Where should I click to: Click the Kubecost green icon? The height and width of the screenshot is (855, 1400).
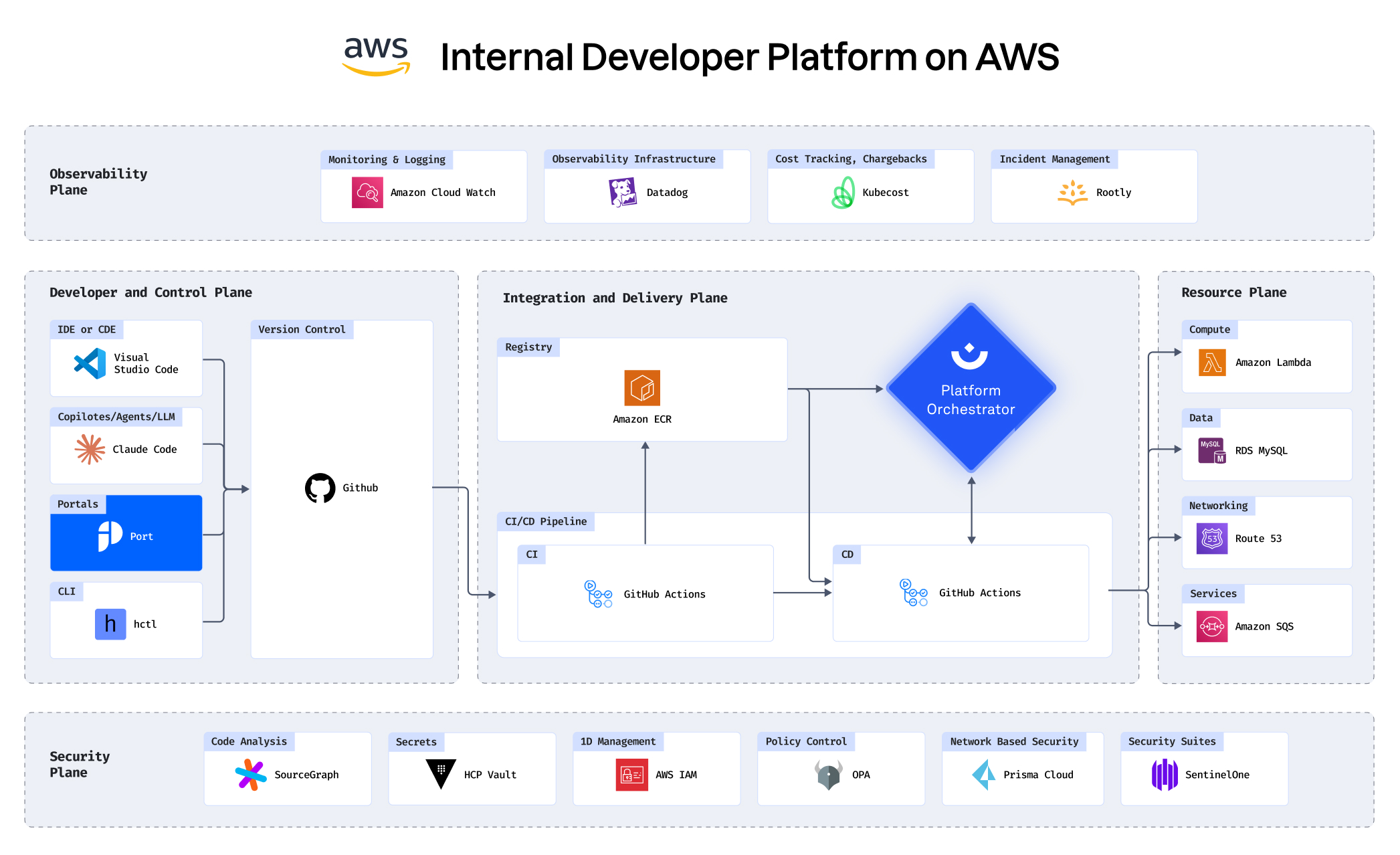843,193
